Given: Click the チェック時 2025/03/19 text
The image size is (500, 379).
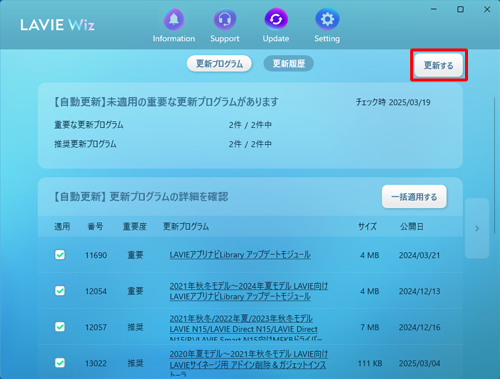Looking at the screenshot, I should [393, 102].
